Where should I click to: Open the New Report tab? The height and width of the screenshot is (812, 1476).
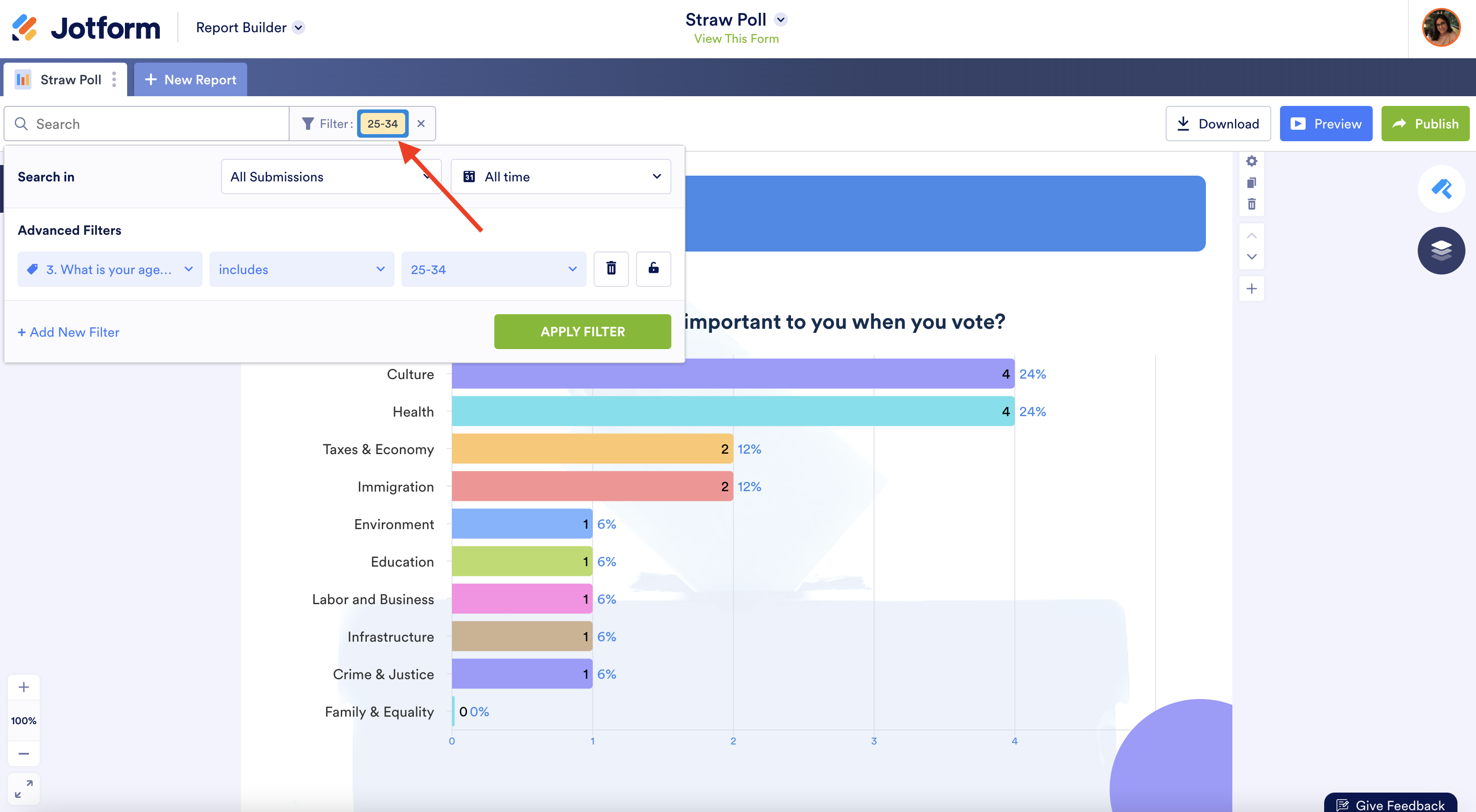pyautogui.click(x=190, y=79)
